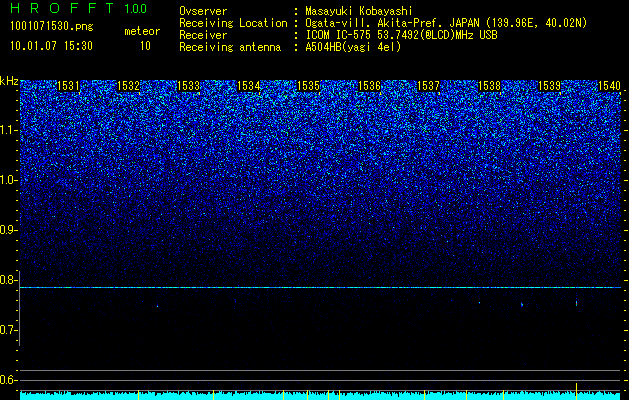This screenshot has width=629, height=400.
Task: Click the meteor count value 10
Action: click(145, 46)
